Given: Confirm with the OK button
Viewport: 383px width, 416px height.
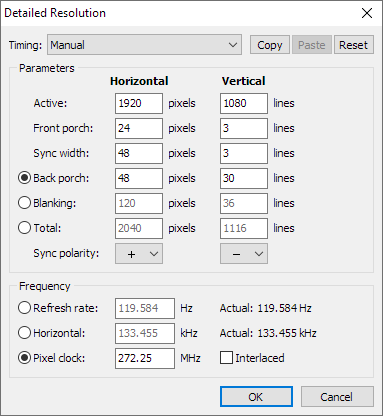Looking at the screenshot, I should (256, 397).
